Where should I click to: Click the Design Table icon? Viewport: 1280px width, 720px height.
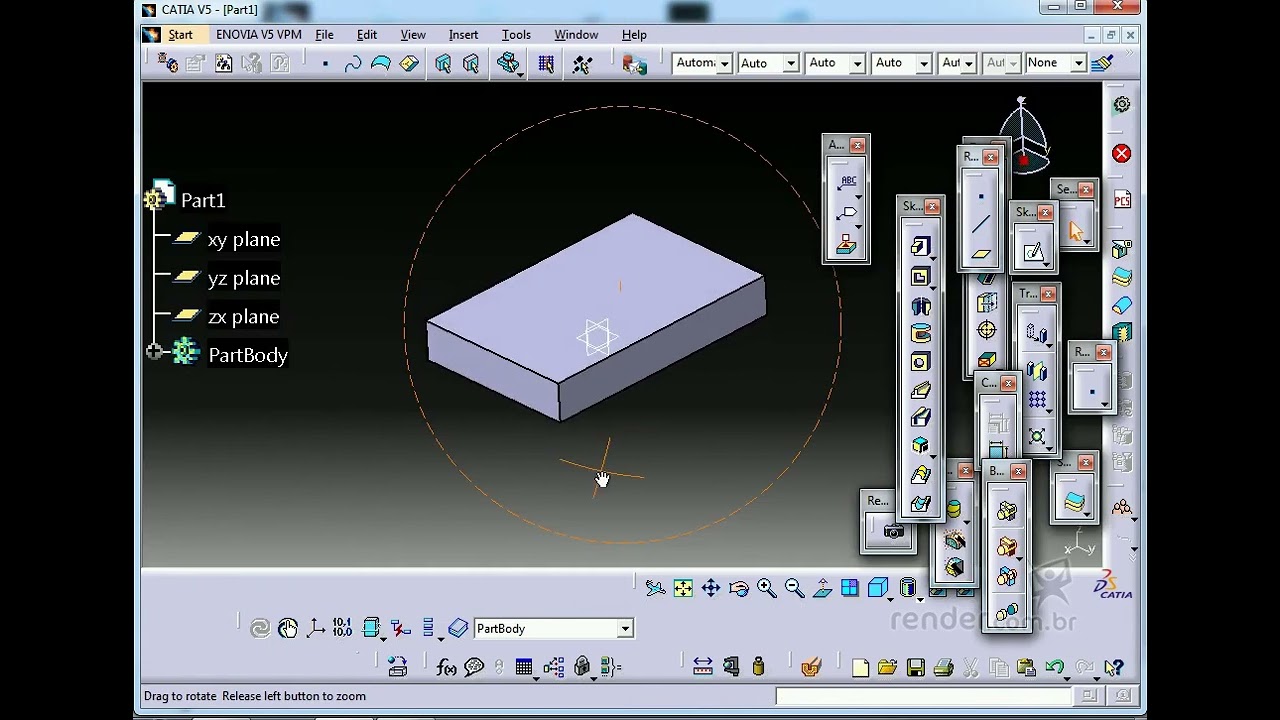524,667
